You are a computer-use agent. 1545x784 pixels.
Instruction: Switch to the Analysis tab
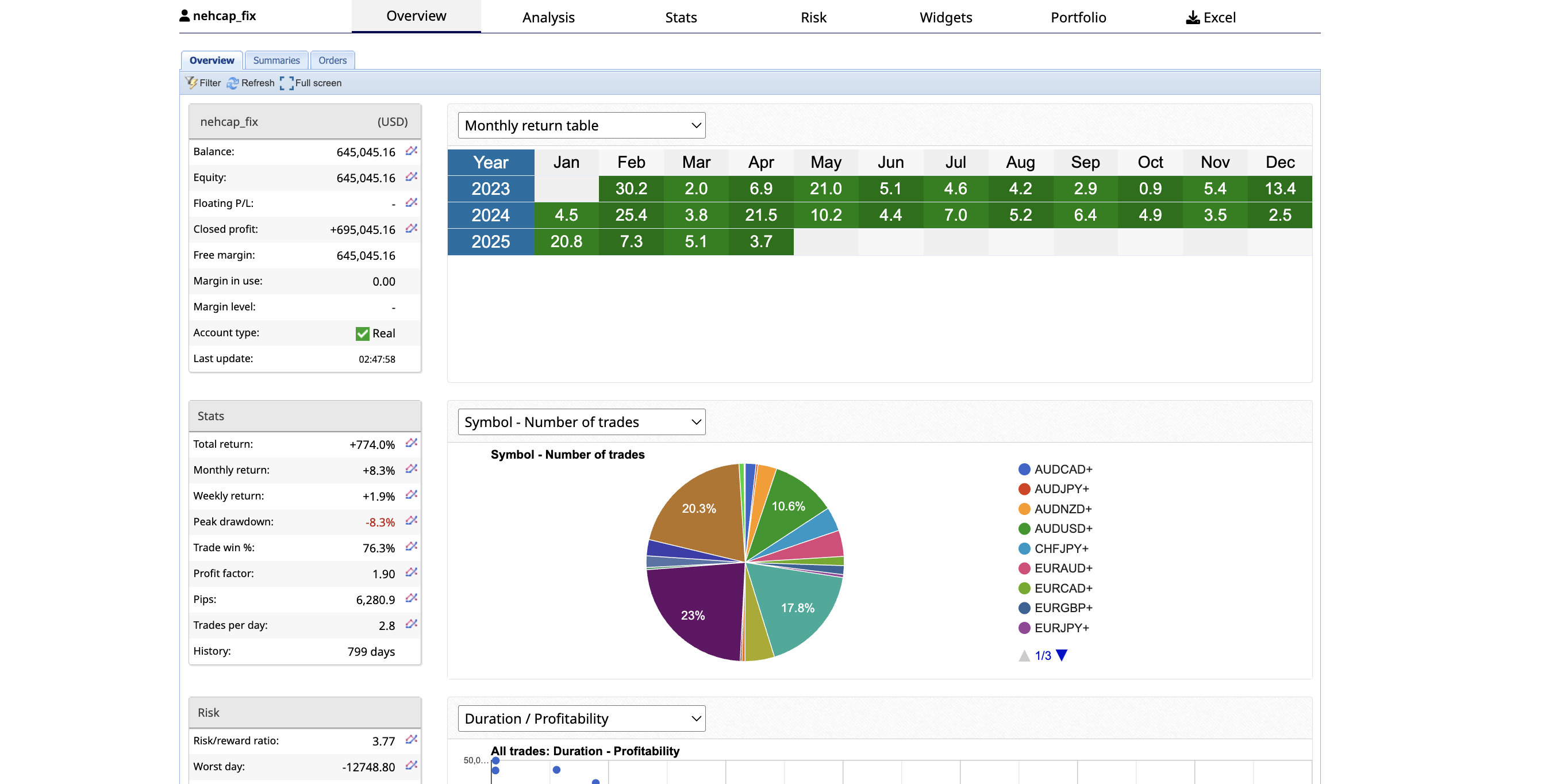tap(548, 17)
